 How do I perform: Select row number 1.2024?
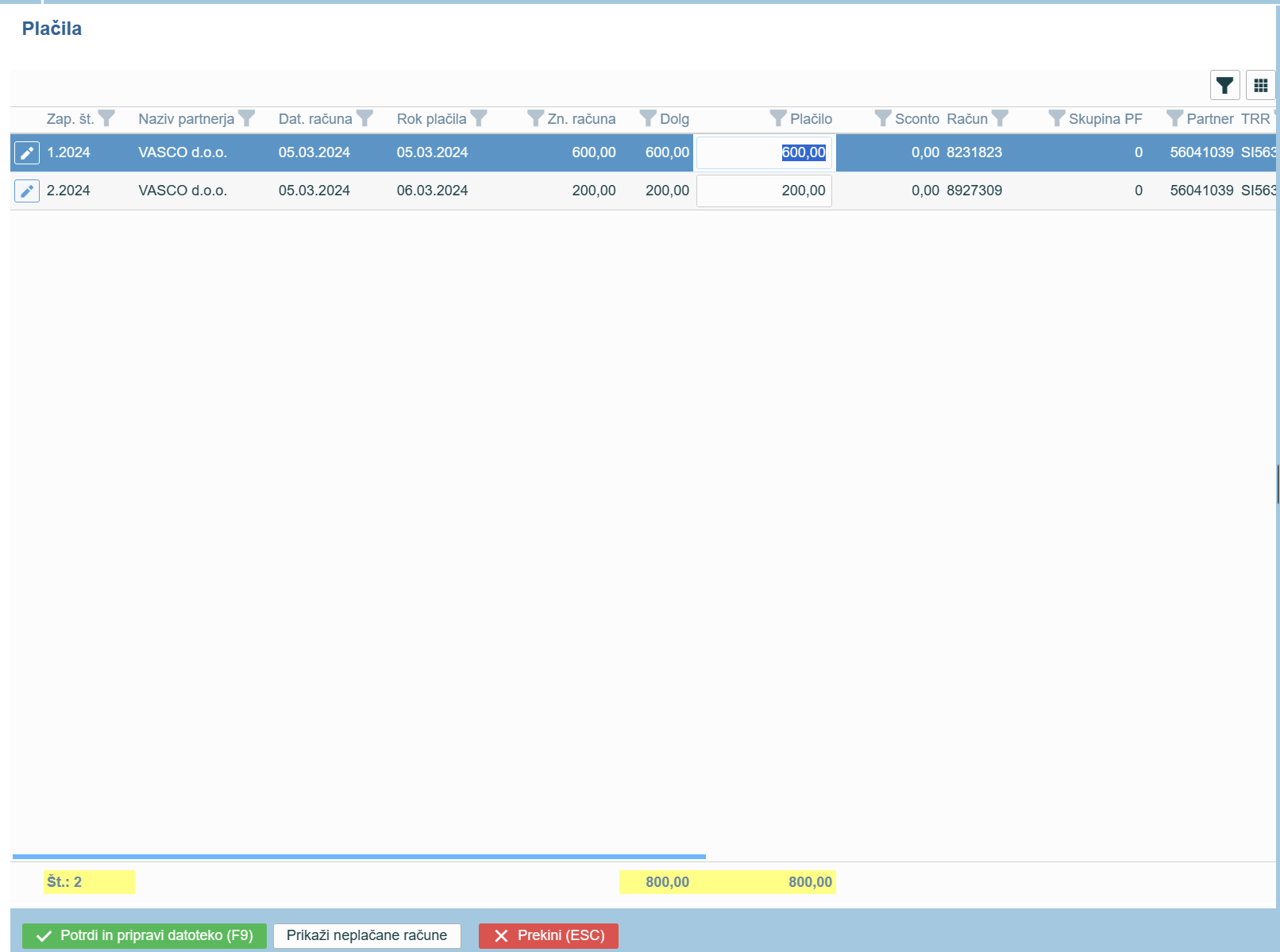pos(68,152)
